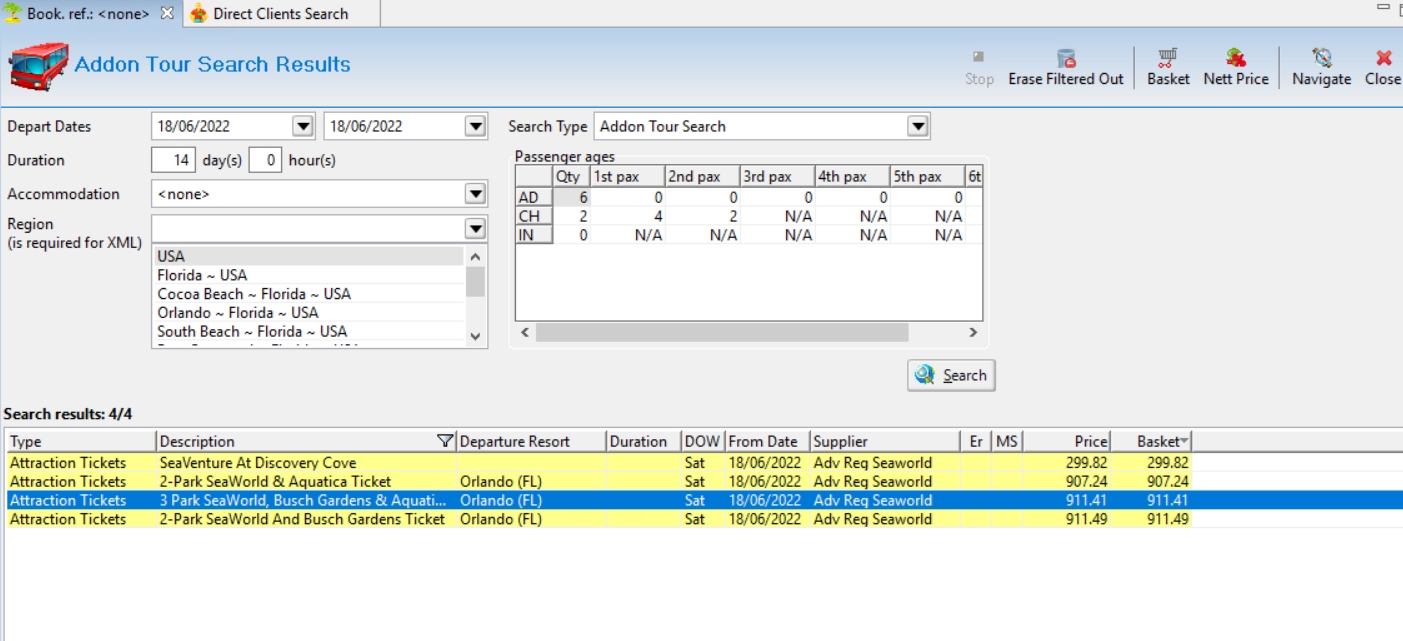Click the Er column header

coord(975,441)
